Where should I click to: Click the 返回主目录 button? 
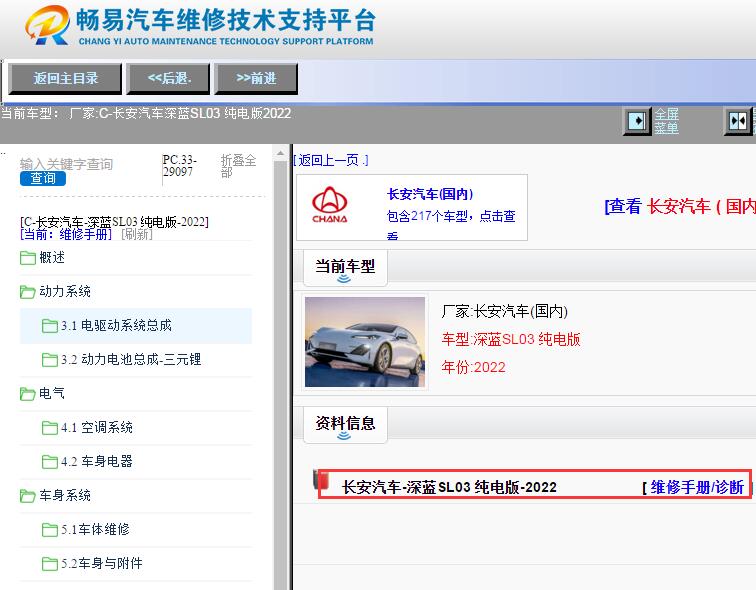tap(65, 78)
